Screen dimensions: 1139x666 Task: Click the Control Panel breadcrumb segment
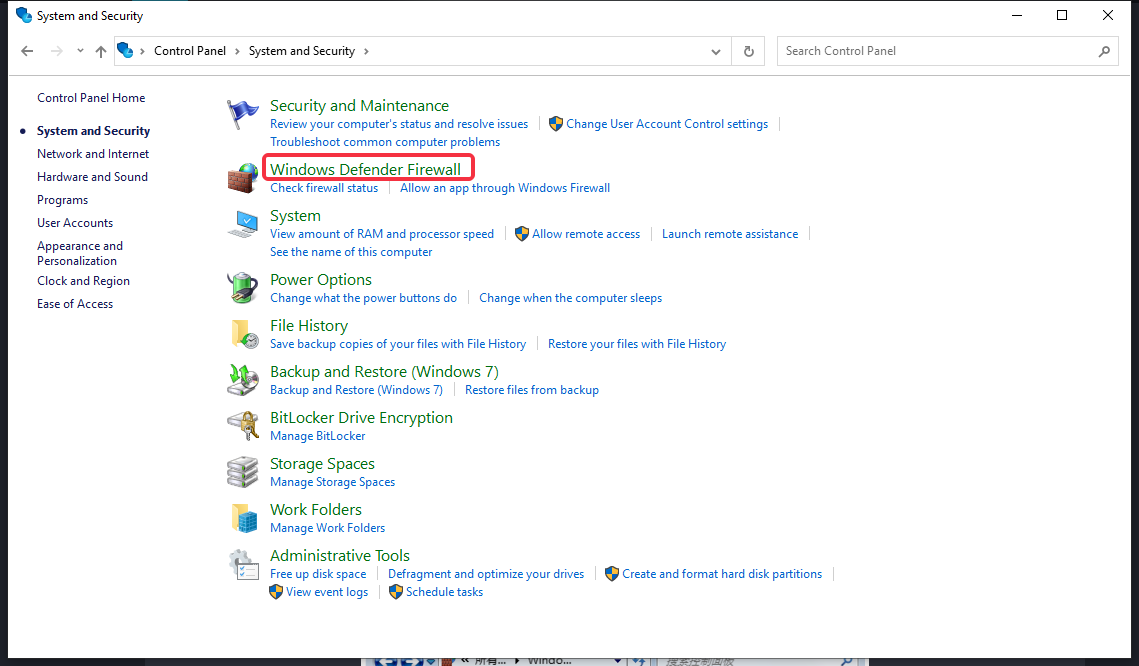(x=190, y=51)
